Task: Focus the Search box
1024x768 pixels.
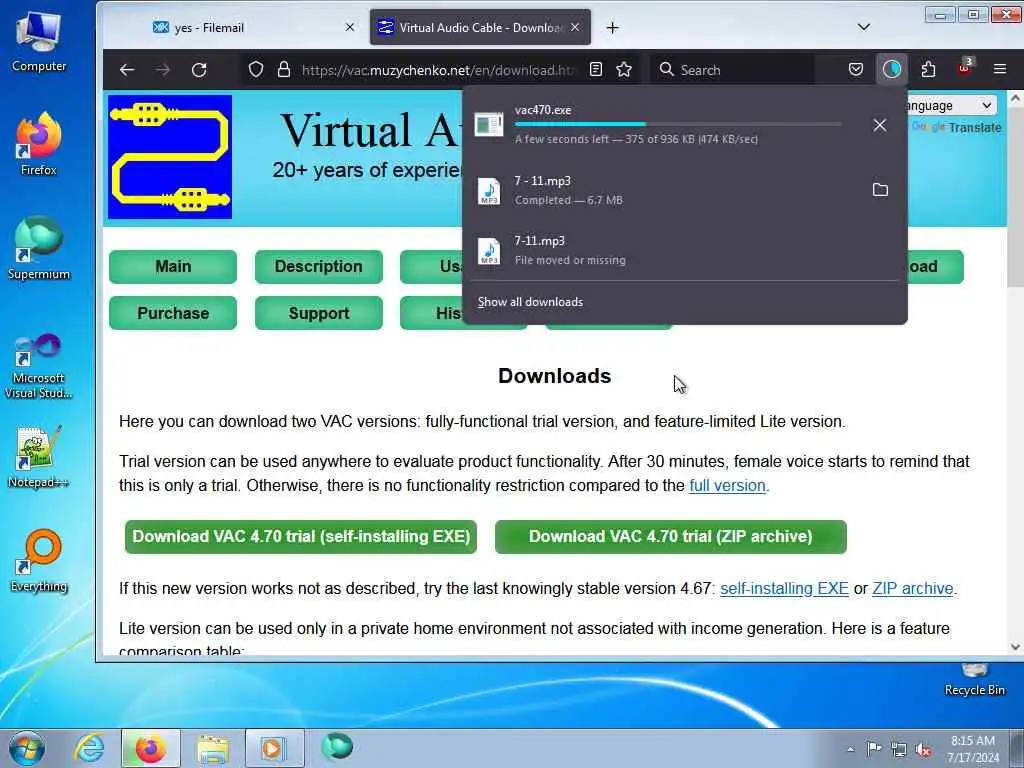Action: point(735,70)
